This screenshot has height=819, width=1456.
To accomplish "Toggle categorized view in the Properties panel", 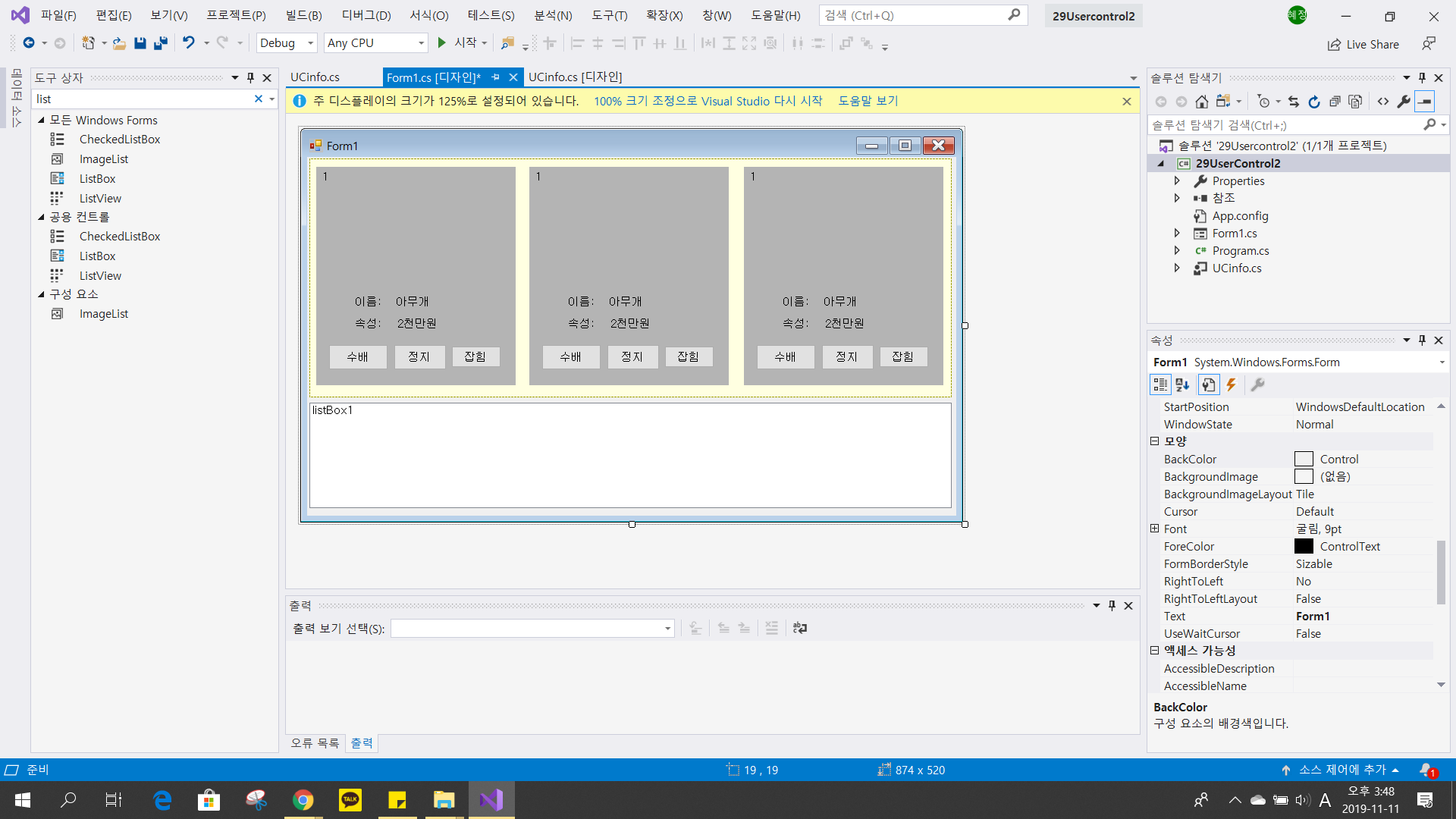I will coord(1160,385).
